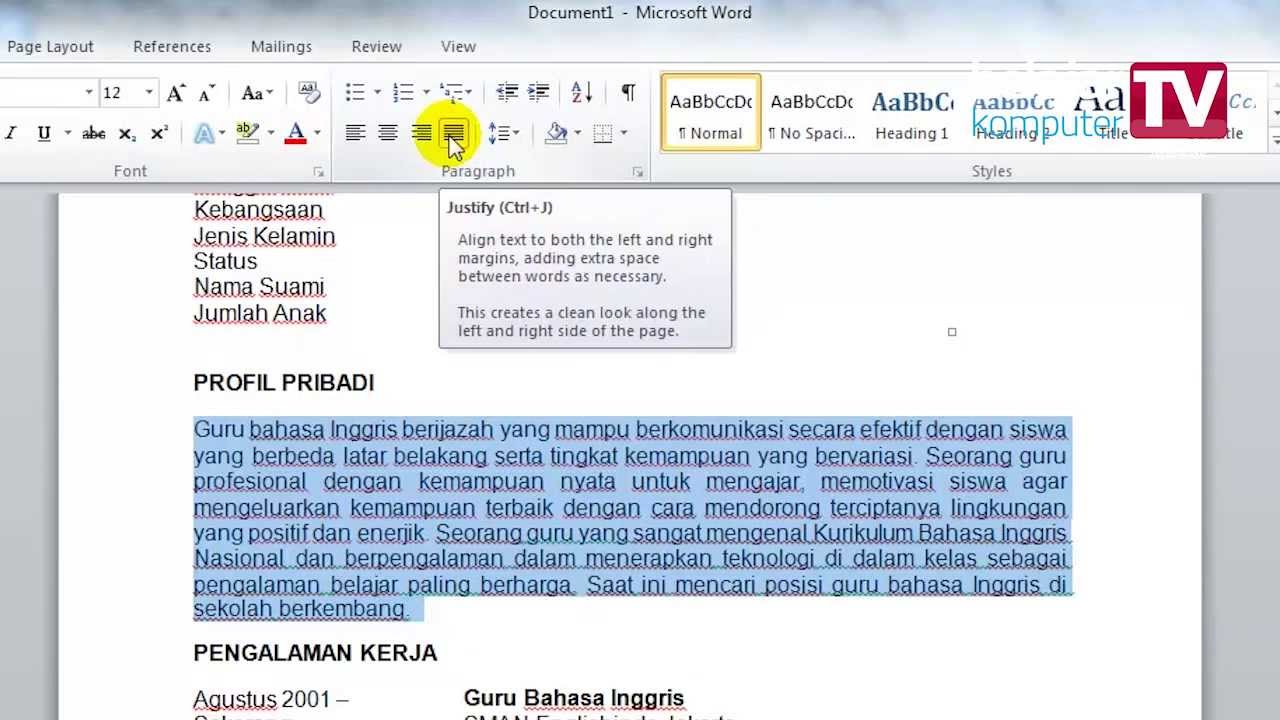This screenshot has height=720, width=1280.
Task: Open the Font dialog launcher
Action: [318, 172]
